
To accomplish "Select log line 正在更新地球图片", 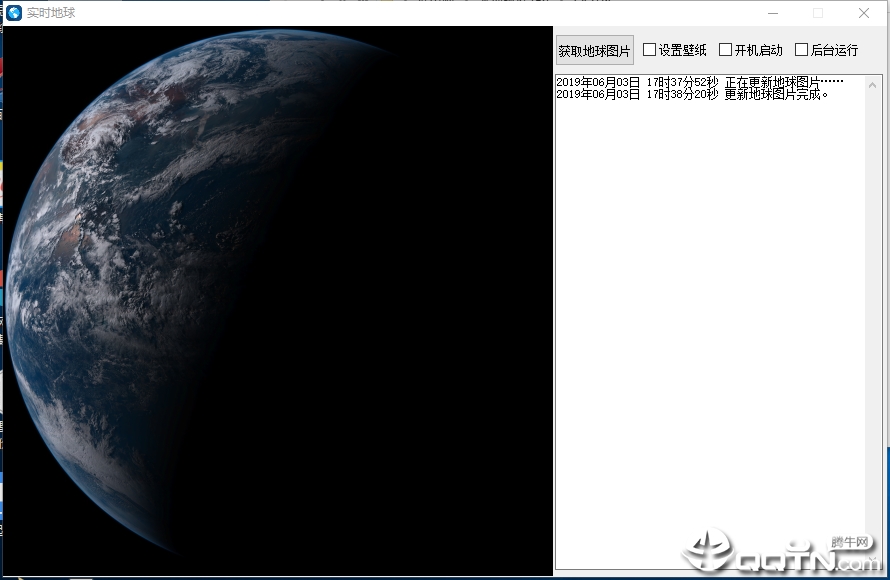I will [699, 82].
